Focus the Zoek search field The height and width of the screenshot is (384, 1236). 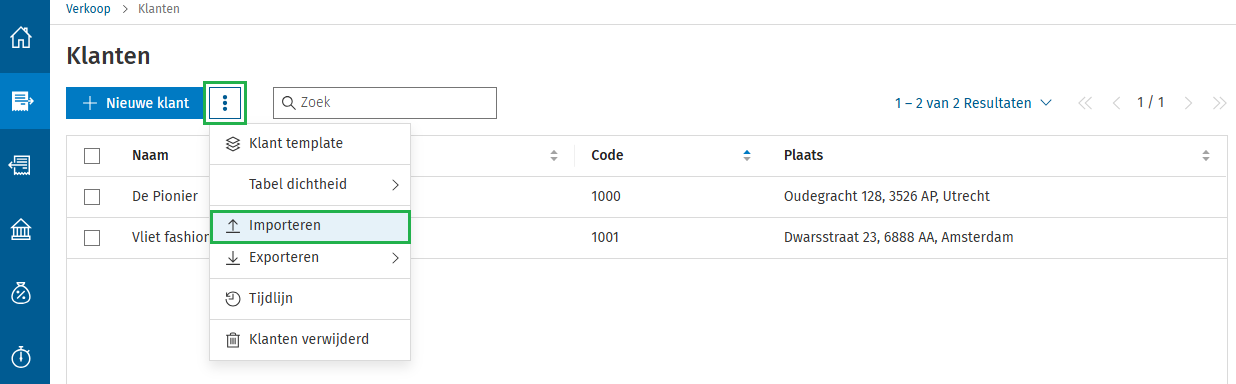(385, 103)
